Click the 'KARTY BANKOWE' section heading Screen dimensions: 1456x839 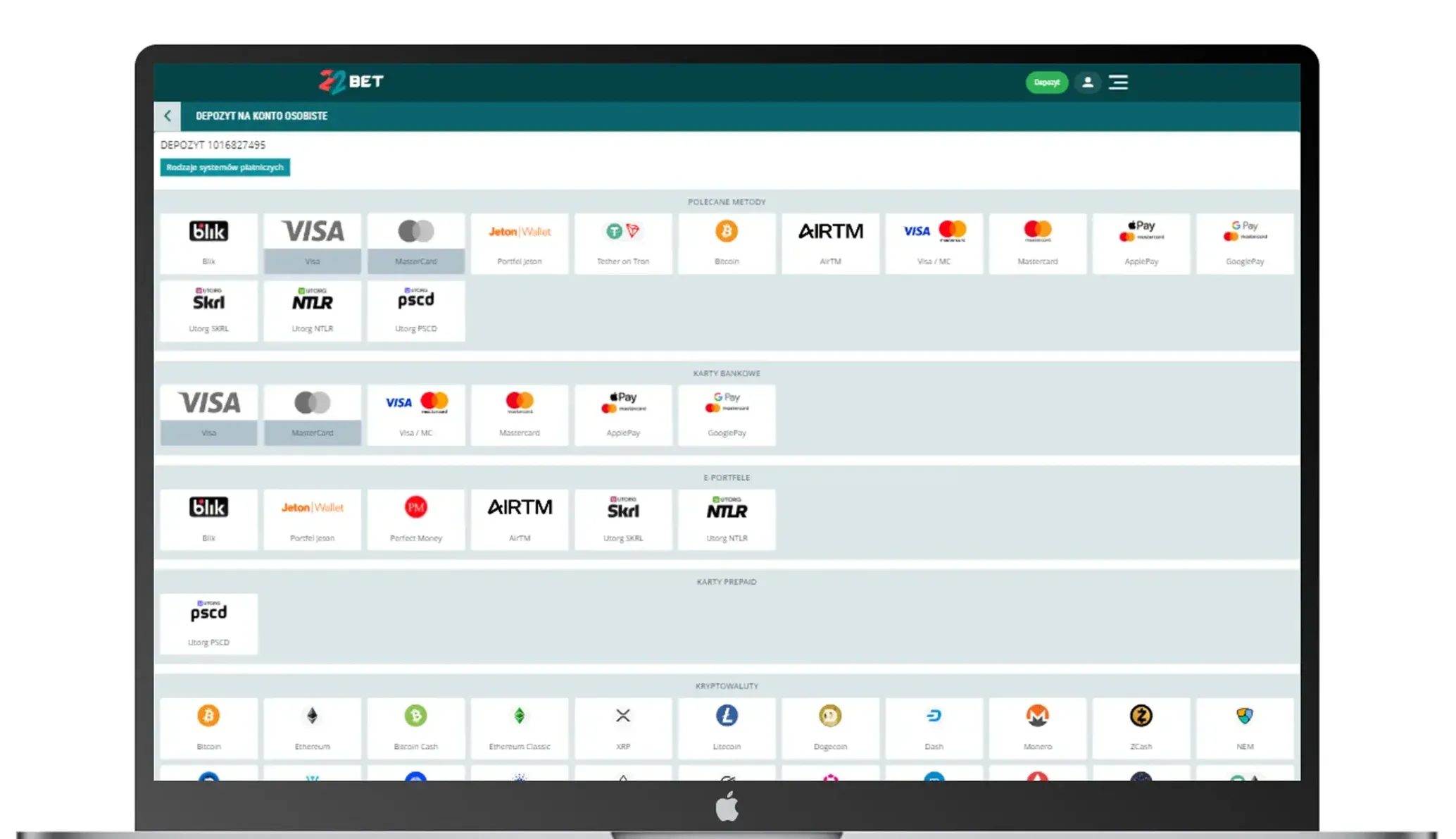(727, 373)
